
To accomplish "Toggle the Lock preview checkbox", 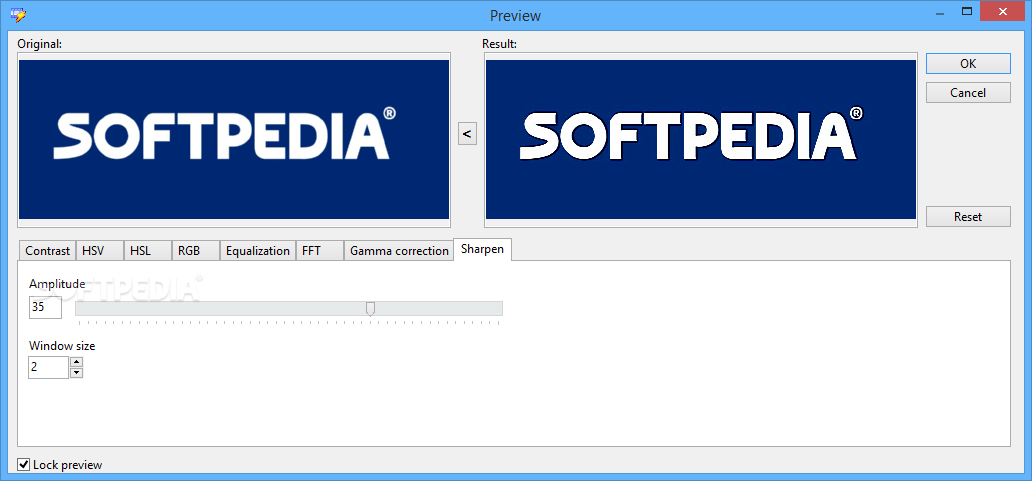I will point(24,465).
